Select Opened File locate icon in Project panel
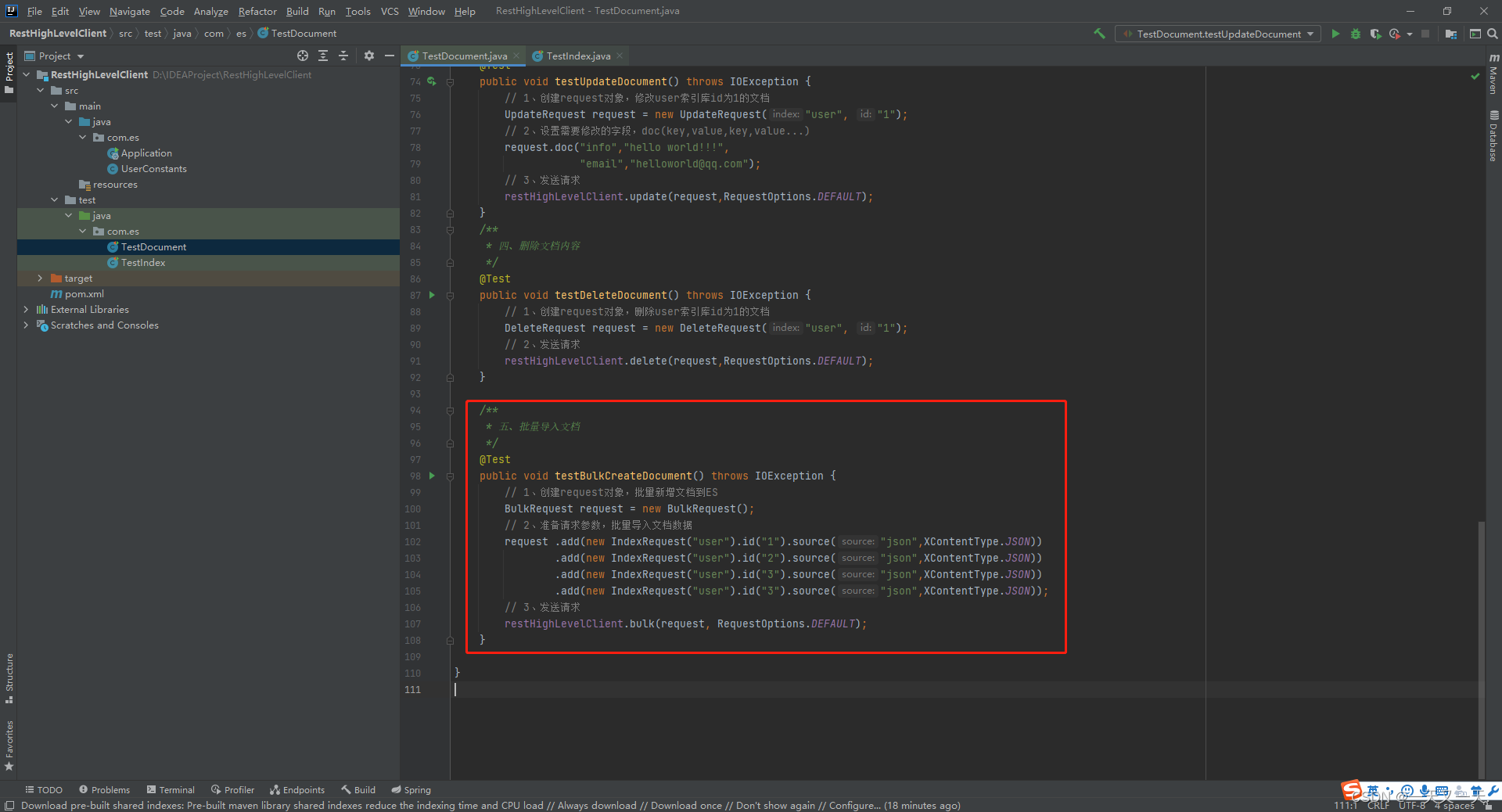The image size is (1502, 812). pos(303,56)
